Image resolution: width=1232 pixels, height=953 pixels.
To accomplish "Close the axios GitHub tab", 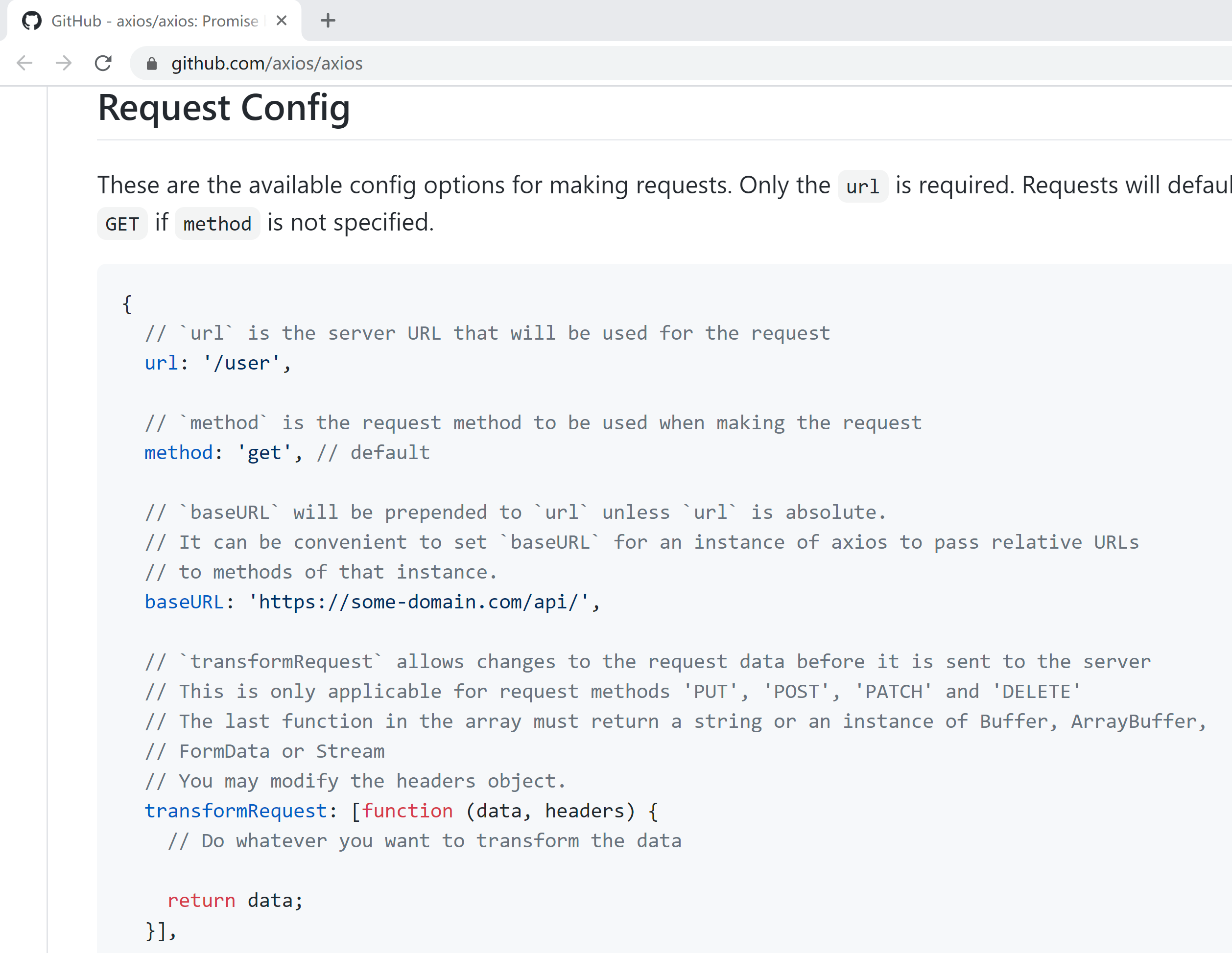I will (282, 21).
